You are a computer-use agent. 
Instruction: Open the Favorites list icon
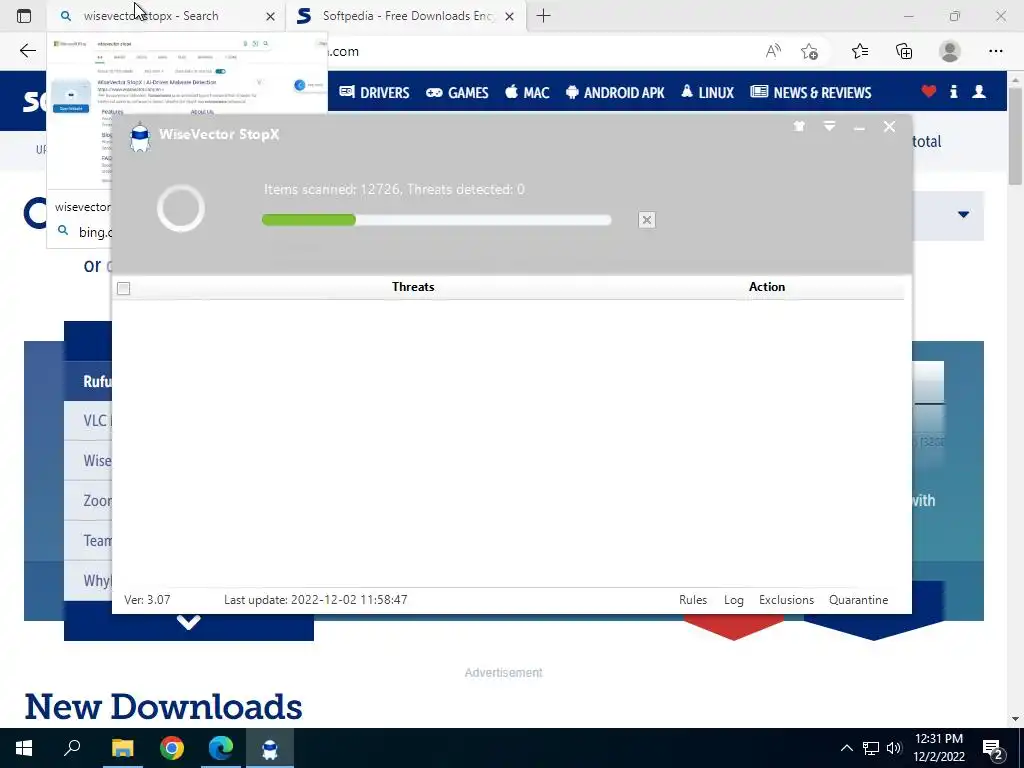click(x=860, y=51)
